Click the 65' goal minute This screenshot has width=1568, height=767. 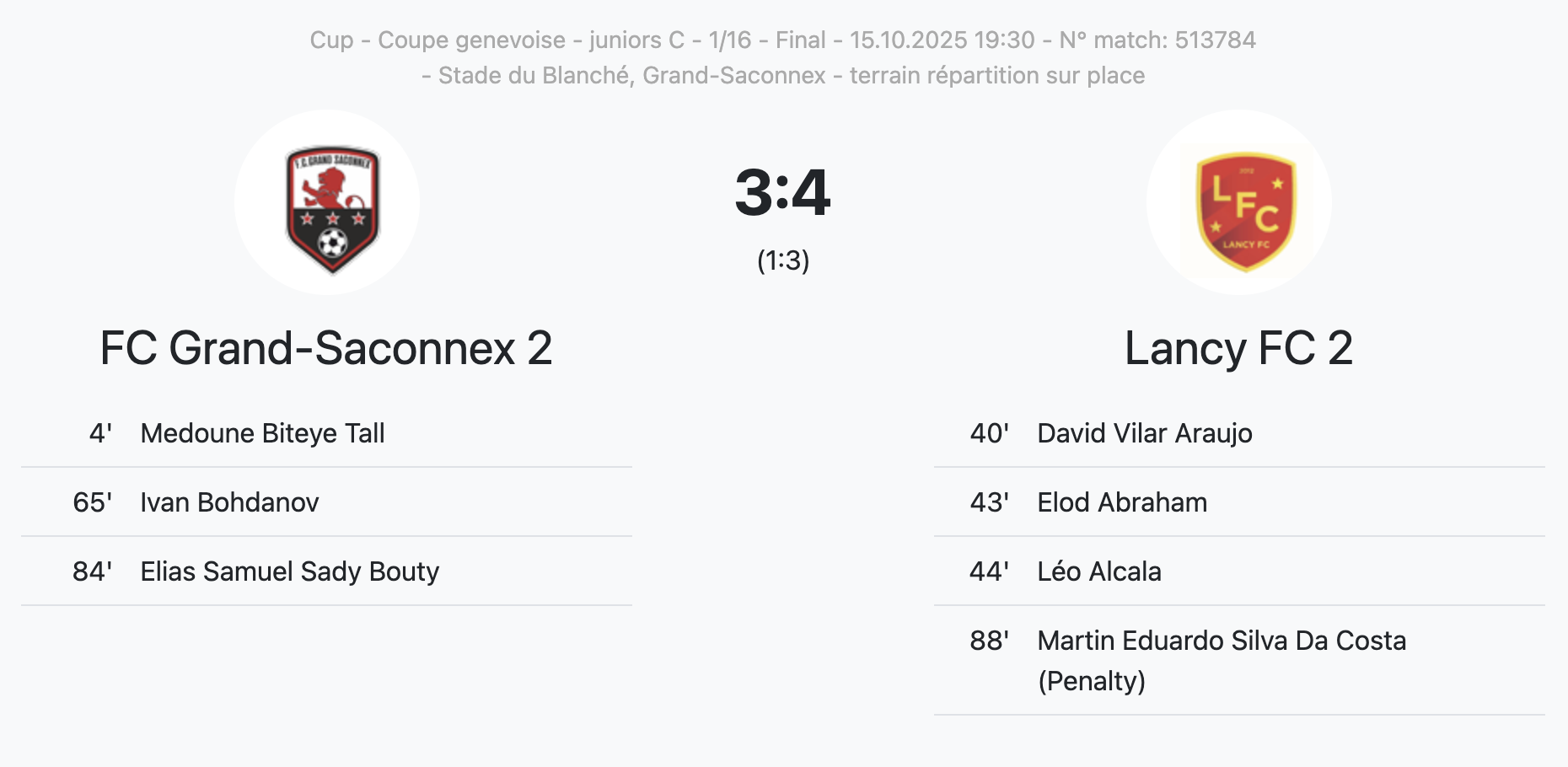pos(92,502)
